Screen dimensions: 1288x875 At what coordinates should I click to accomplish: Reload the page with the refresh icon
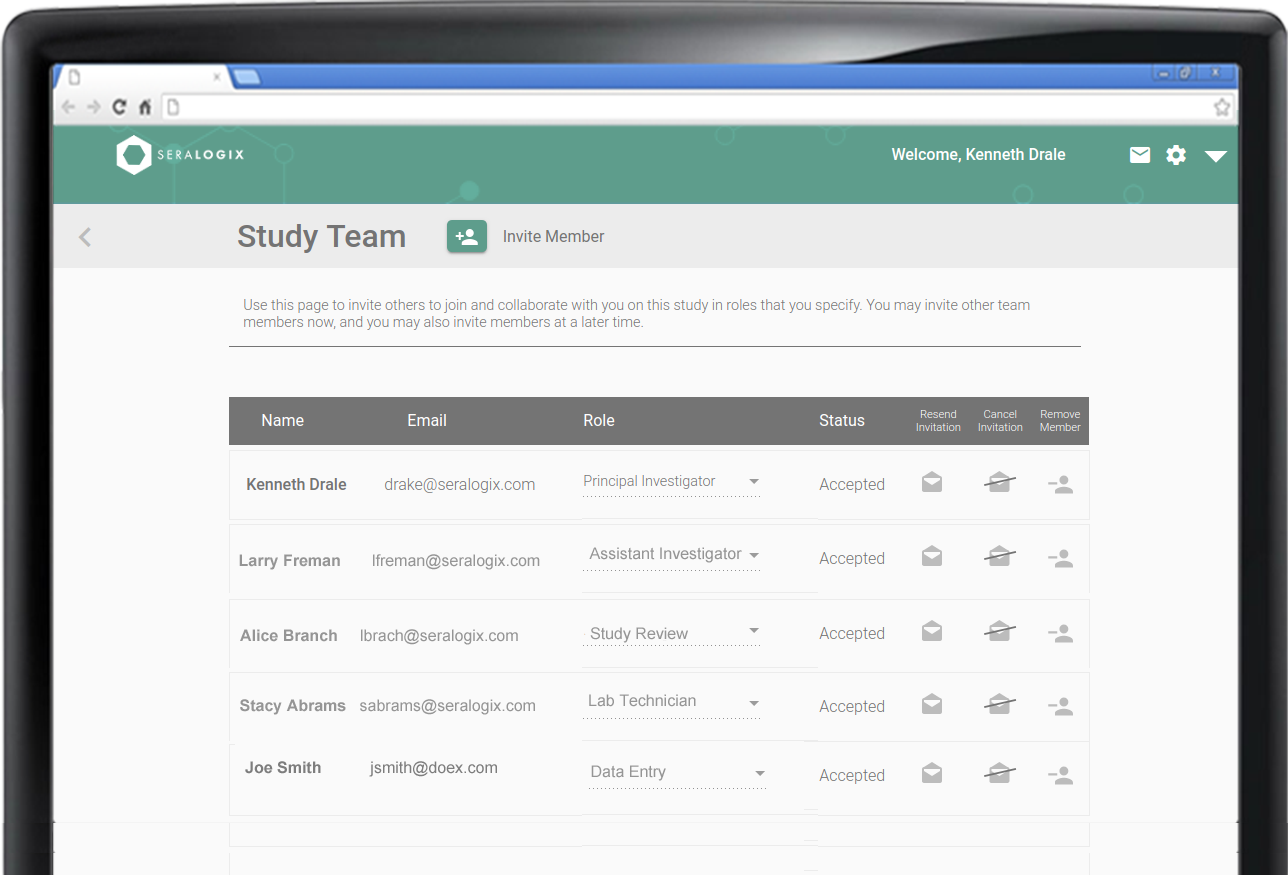(118, 106)
